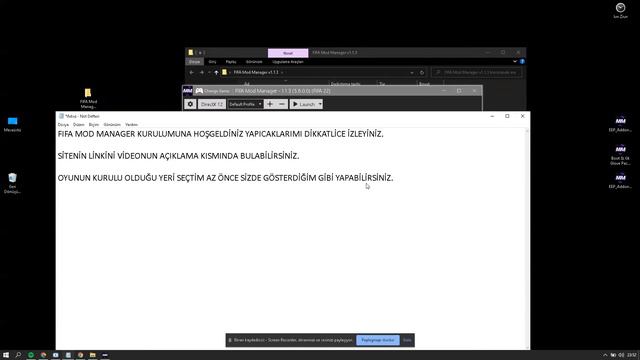
Task: Click the volume icon in system tray
Action: 621,355
